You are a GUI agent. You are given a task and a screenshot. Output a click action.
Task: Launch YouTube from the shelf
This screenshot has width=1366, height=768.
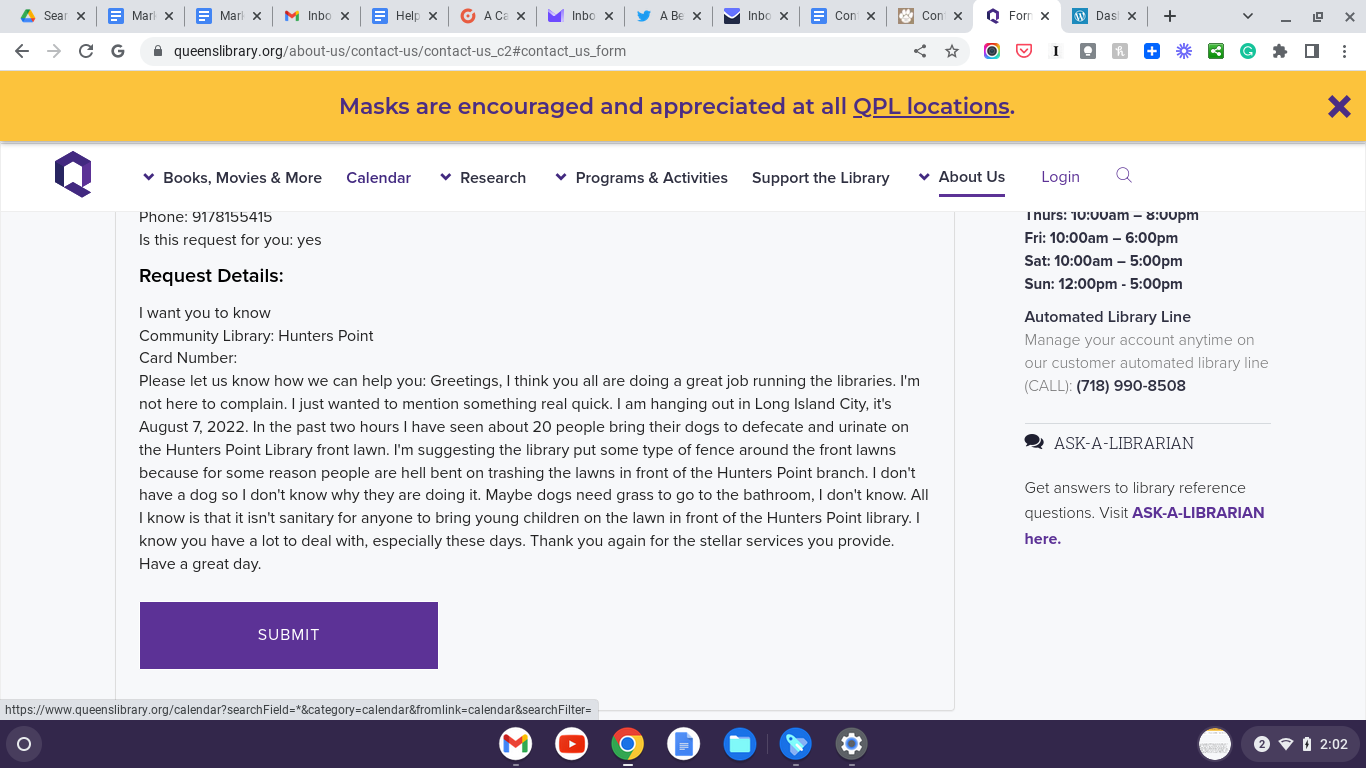pyautogui.click(x=572, y=744)
